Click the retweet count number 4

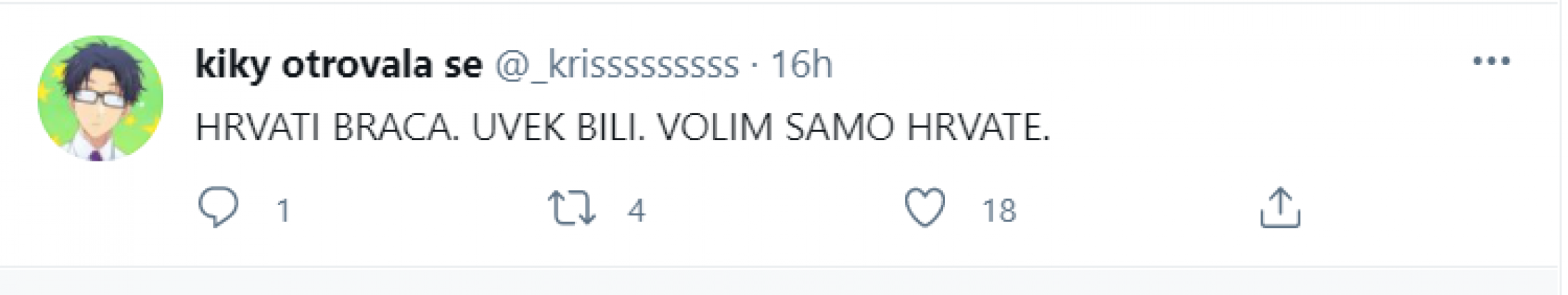tap(636, 212)
